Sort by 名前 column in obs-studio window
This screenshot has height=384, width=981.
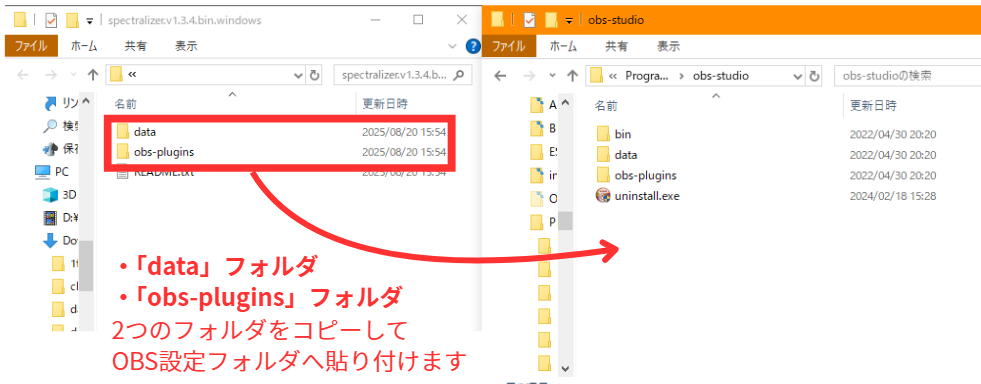[606, 105]
